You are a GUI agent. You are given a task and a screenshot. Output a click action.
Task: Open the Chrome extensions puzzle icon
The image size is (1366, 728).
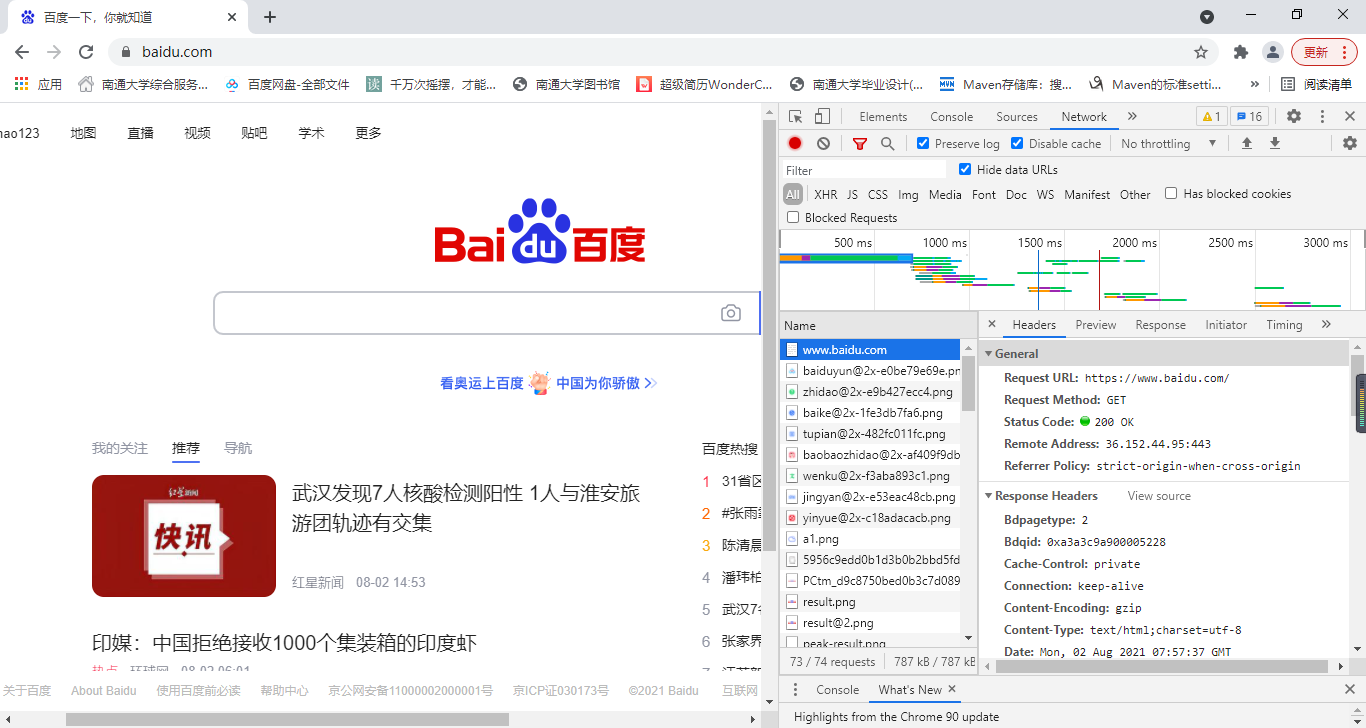click(1241, 52)
